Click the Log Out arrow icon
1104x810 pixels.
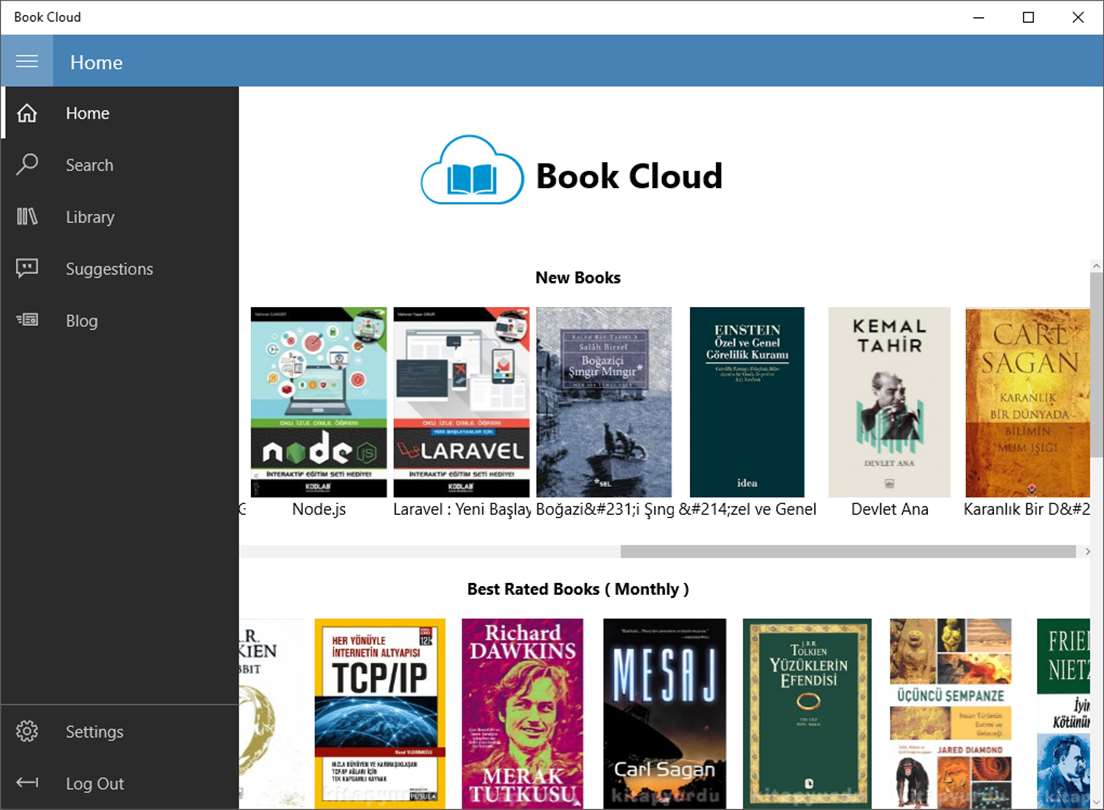pyautogui.click(x=27, y=783)
